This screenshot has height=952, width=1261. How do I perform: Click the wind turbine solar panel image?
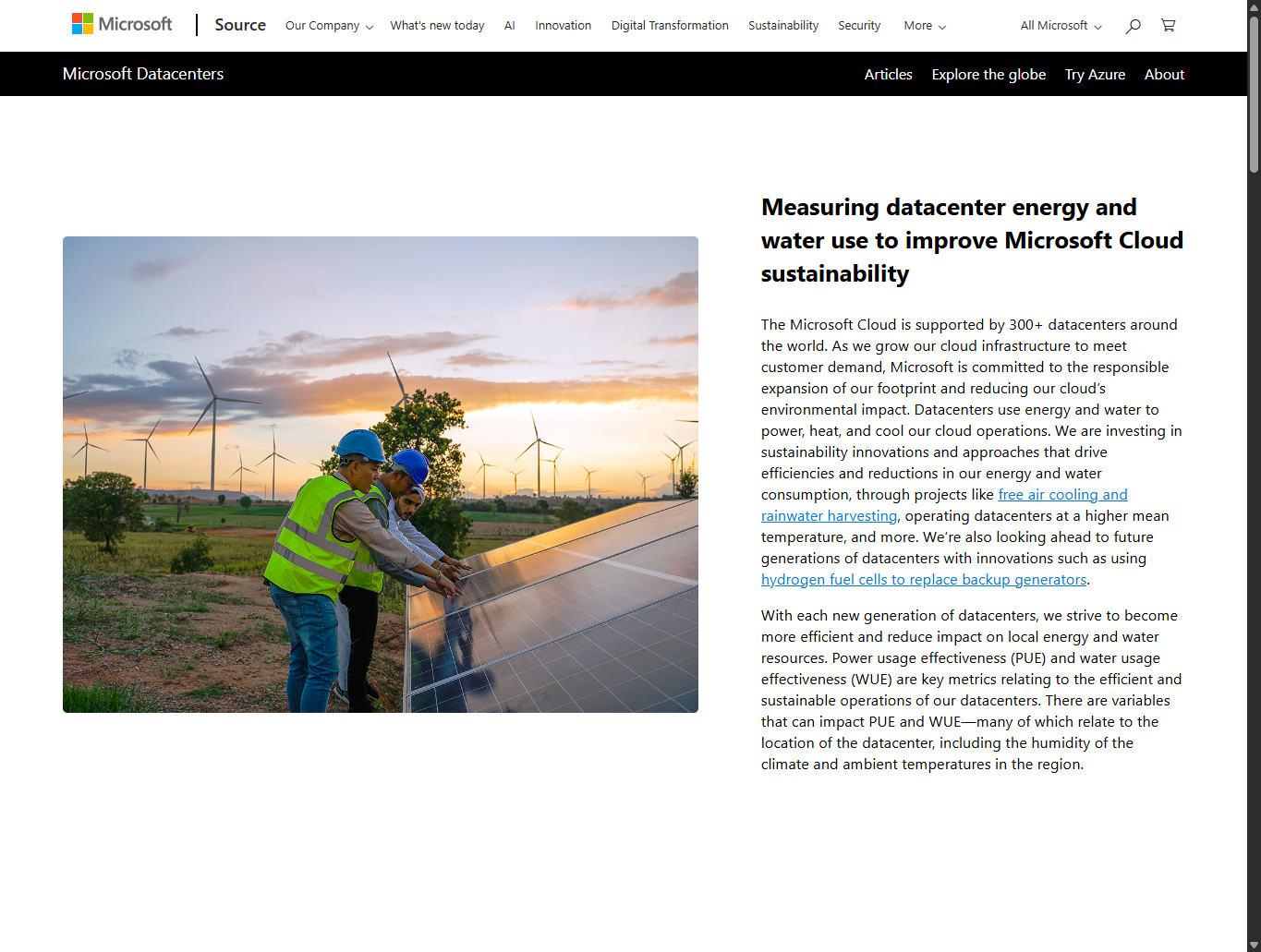(x=381, y=475)
